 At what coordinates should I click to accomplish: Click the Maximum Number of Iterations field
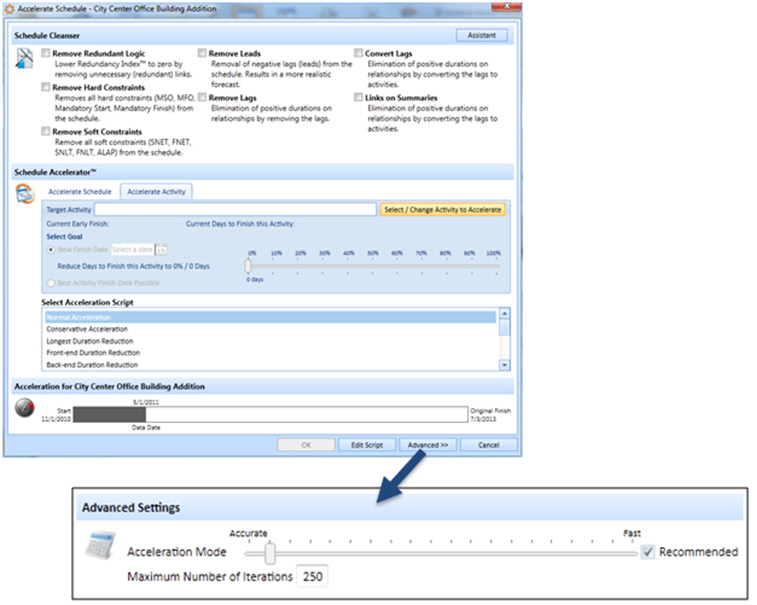[x=312, y=577]
